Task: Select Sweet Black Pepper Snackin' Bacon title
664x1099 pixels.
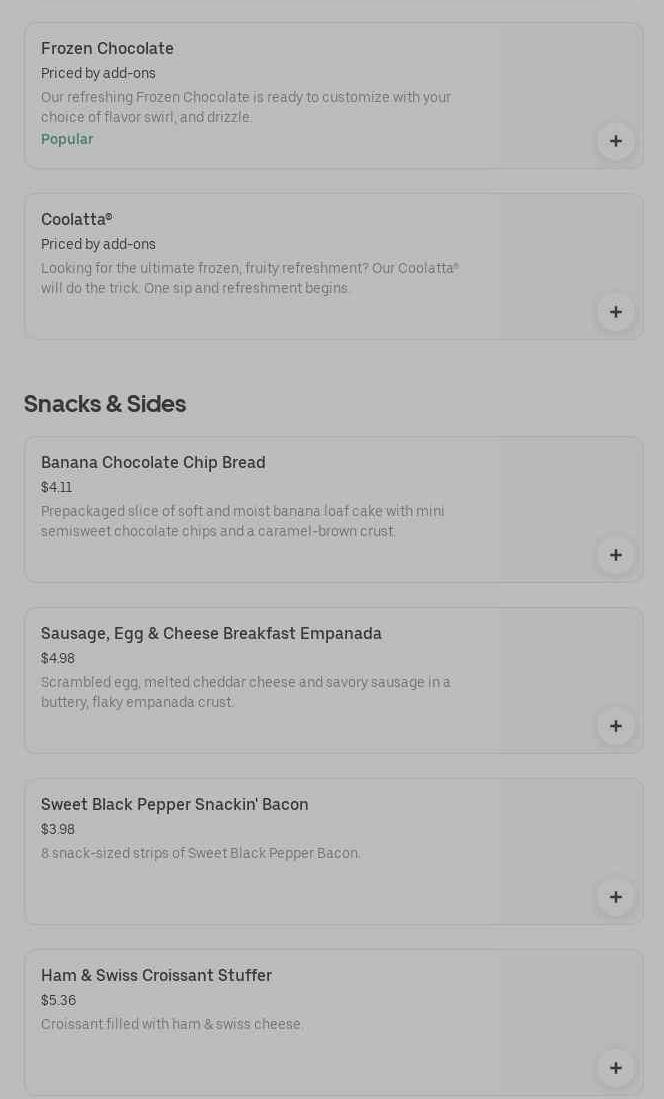Action: (x=174, y=804)
